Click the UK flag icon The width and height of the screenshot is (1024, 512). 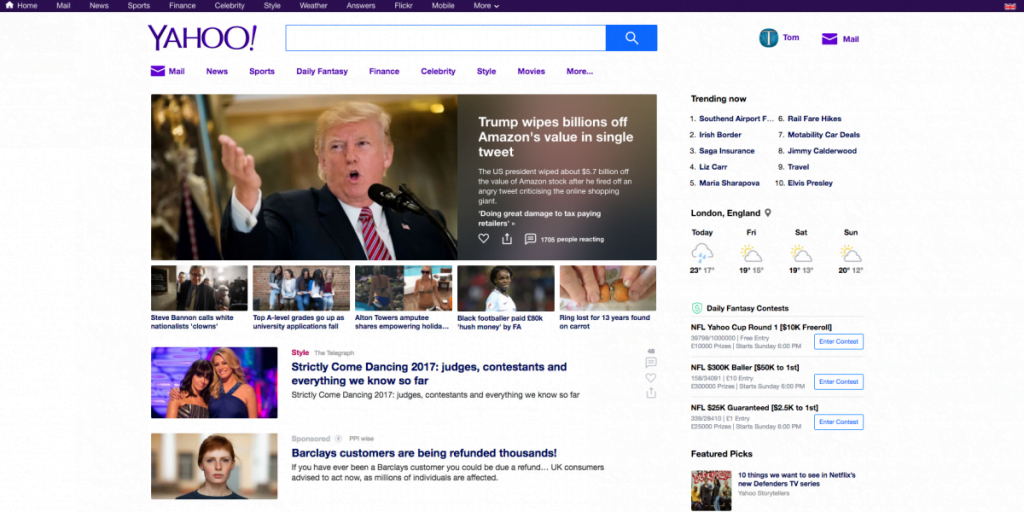click(1010, 6)
